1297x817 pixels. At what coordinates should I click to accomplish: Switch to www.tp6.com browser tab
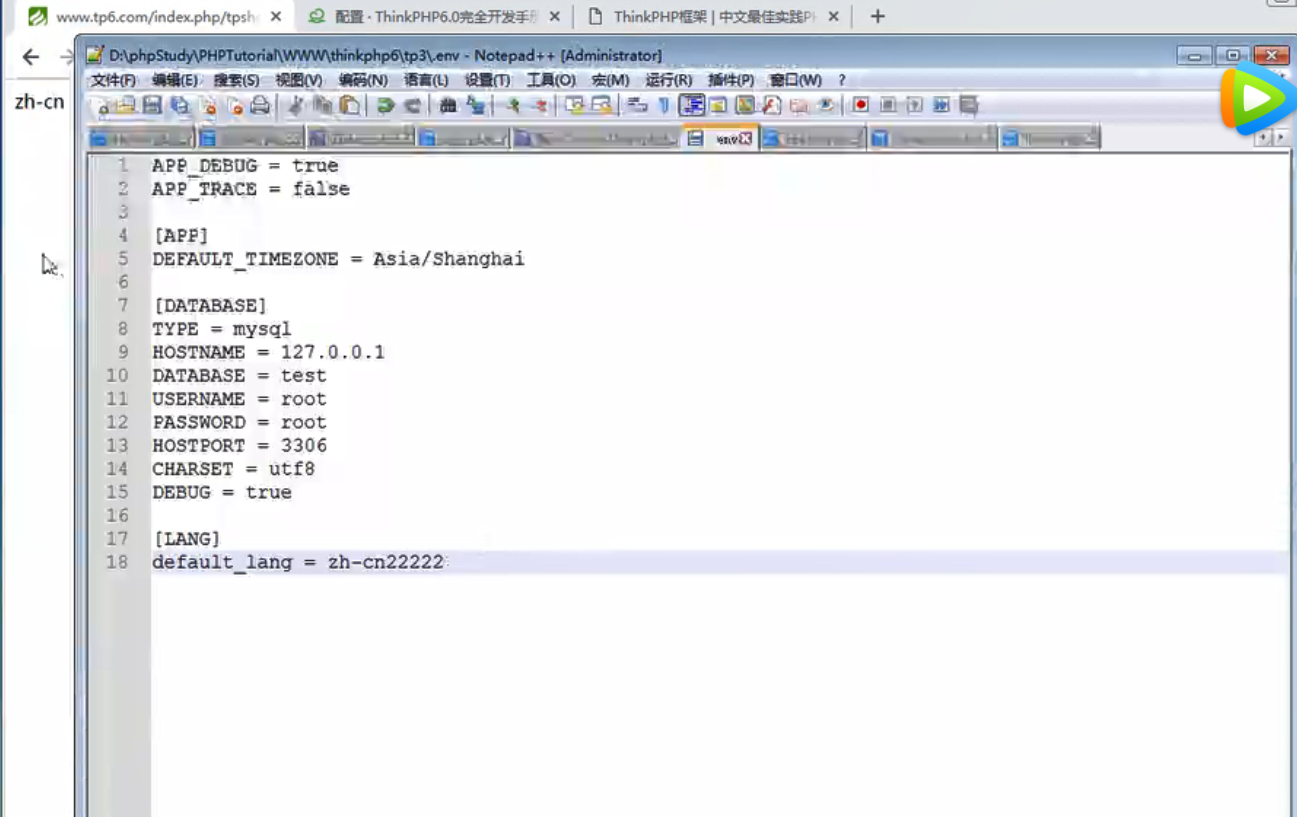point(155,17)
